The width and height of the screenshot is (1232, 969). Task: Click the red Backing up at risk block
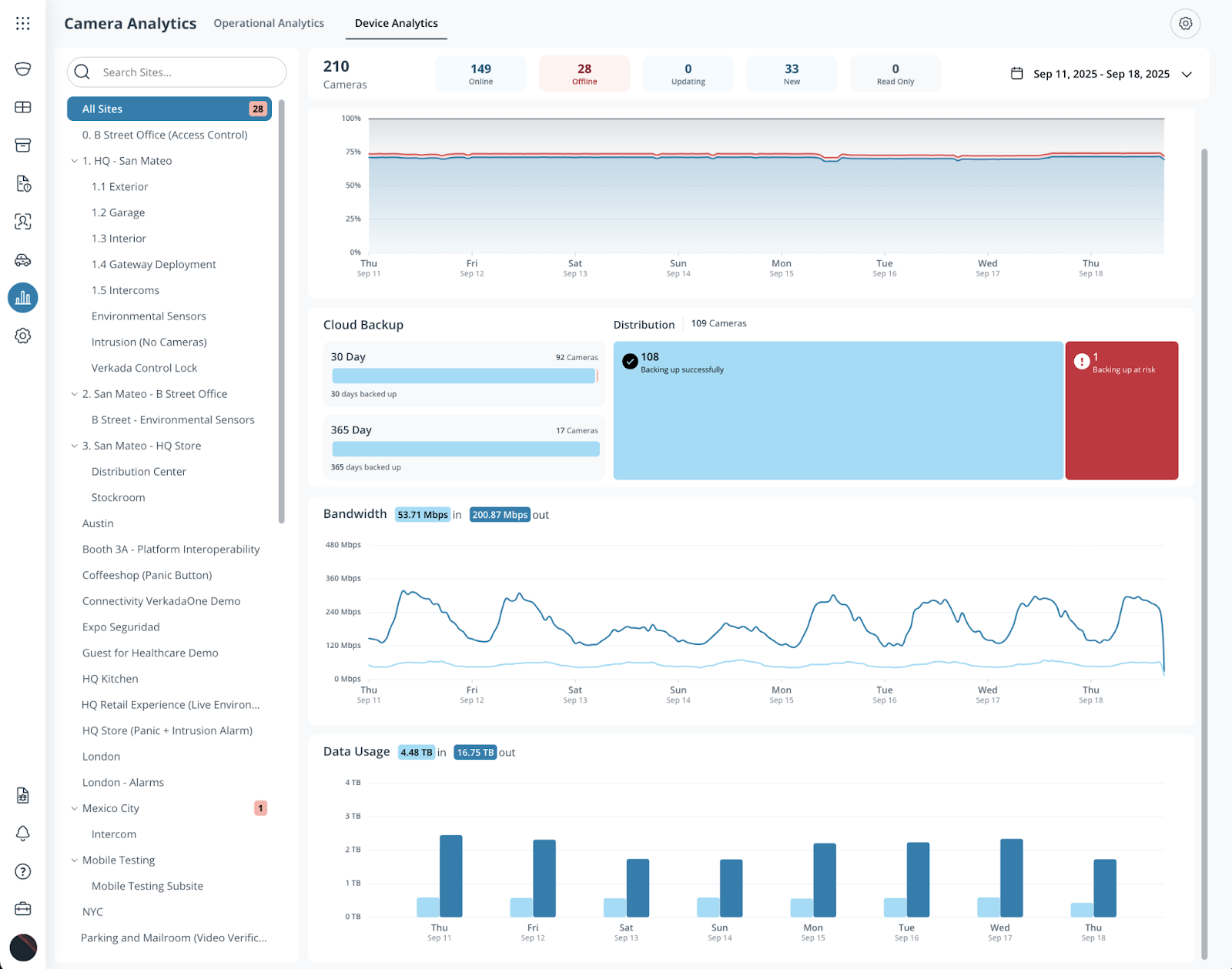pyautogui.click(x=1121, y=411)
